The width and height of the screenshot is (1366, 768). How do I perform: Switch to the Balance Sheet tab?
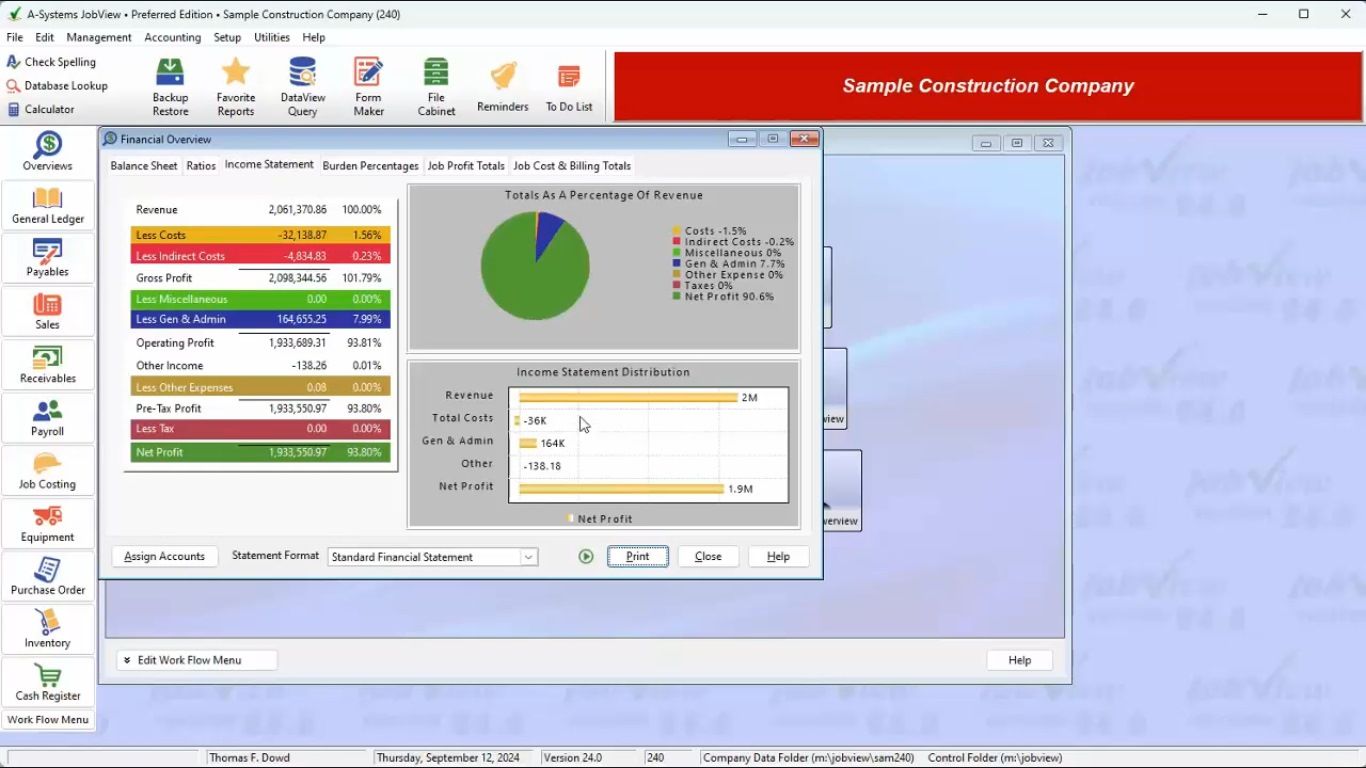pyautogui.click(x=144, y=166)
